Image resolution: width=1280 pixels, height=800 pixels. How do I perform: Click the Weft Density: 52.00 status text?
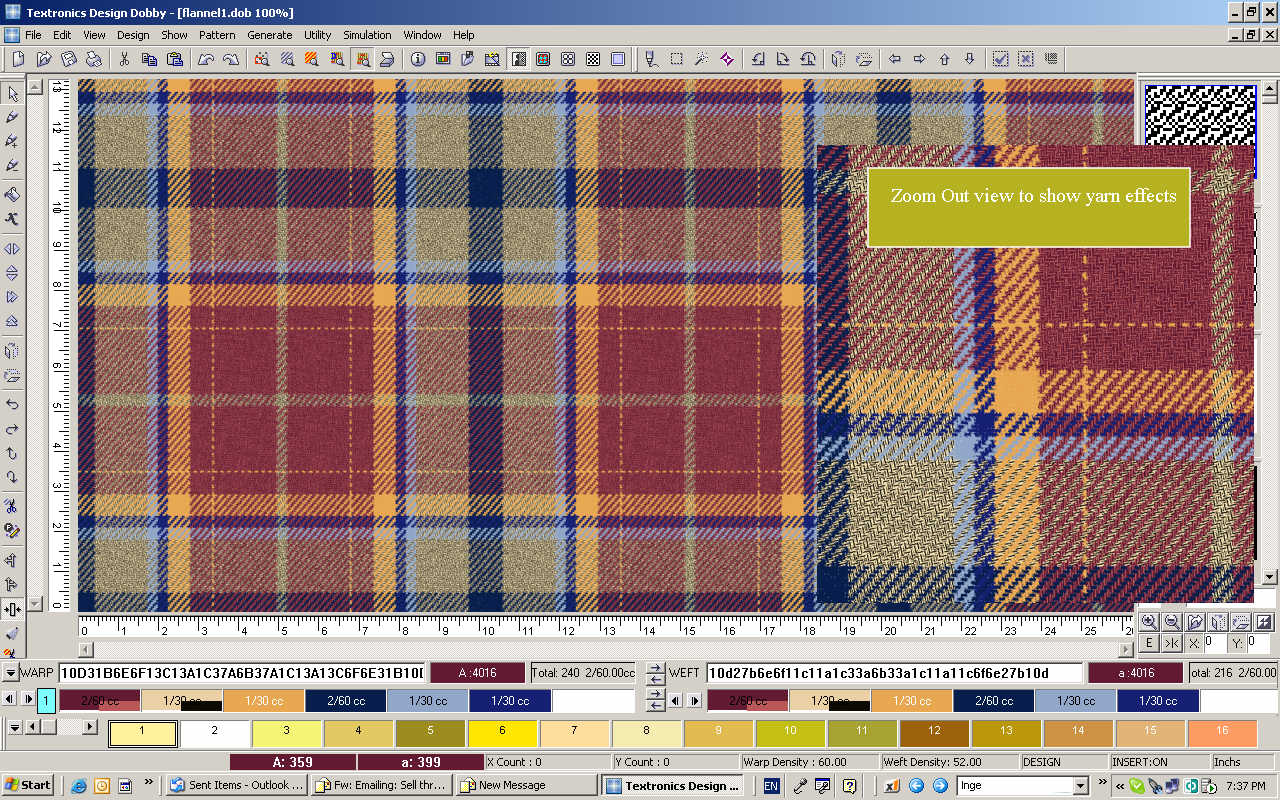933,762
